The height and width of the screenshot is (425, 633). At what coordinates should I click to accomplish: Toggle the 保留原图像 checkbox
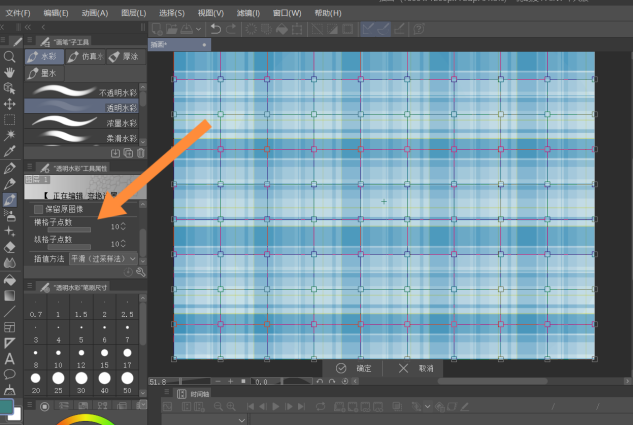click(x=39, y=209)
